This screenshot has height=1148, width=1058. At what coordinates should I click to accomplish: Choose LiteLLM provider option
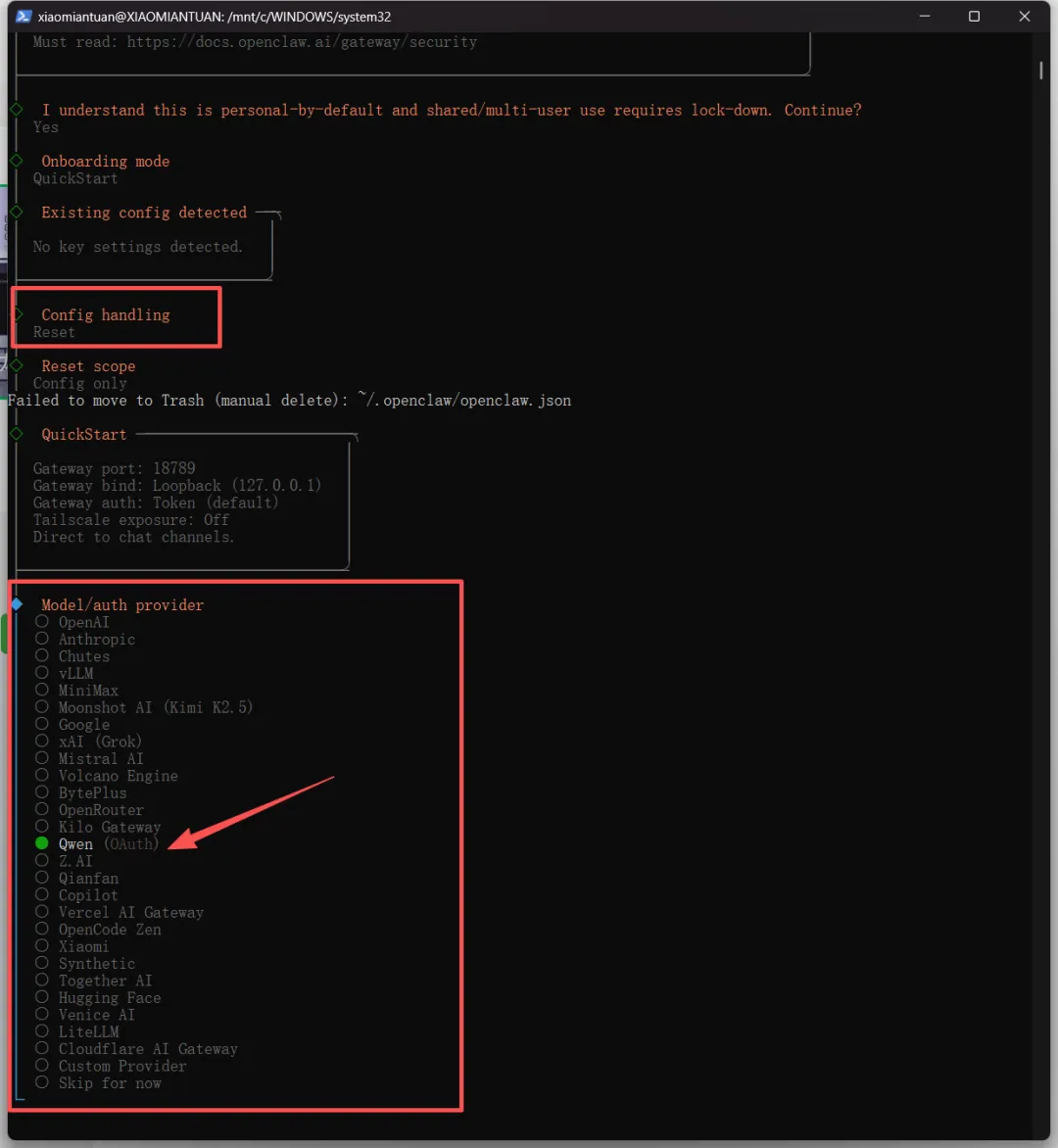[76, 1031]
